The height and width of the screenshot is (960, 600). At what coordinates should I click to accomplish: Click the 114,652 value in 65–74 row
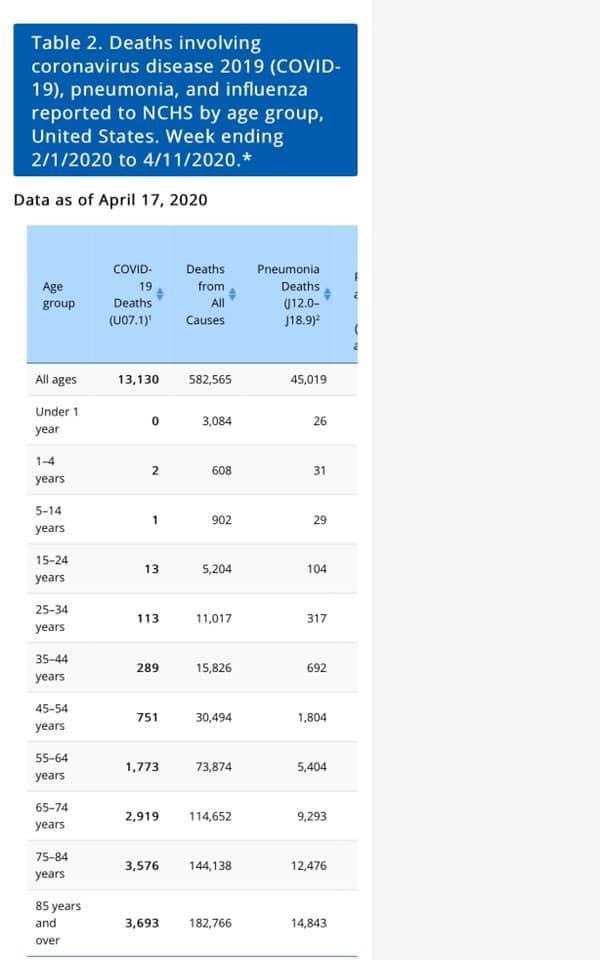[210, 816]
